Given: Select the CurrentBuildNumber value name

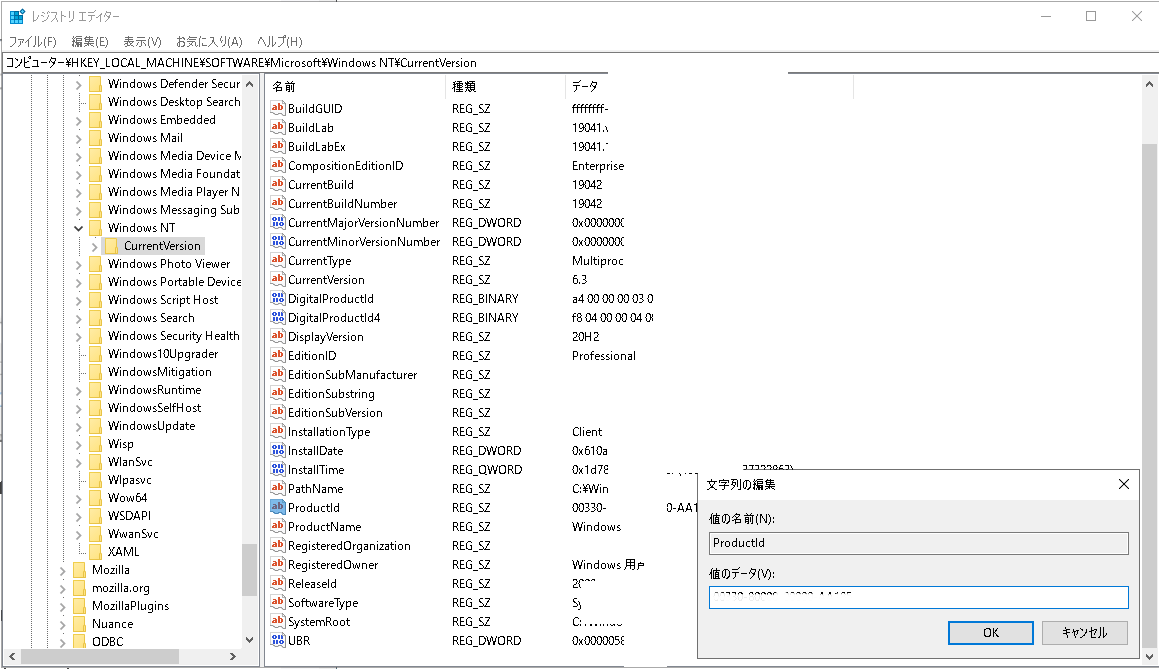Looking at the screenshot, I should tap(342, 204).
